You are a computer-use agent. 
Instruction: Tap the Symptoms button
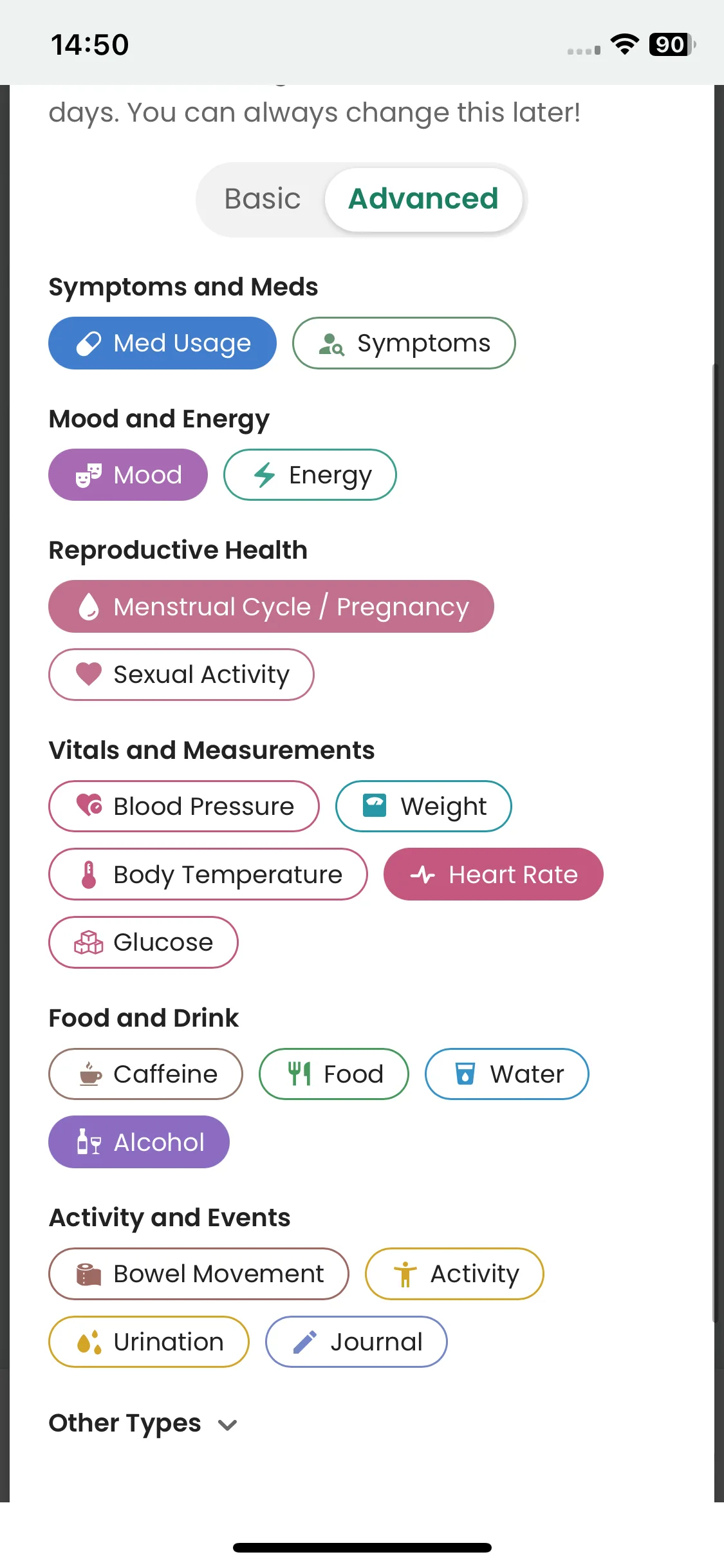point(404,344)
